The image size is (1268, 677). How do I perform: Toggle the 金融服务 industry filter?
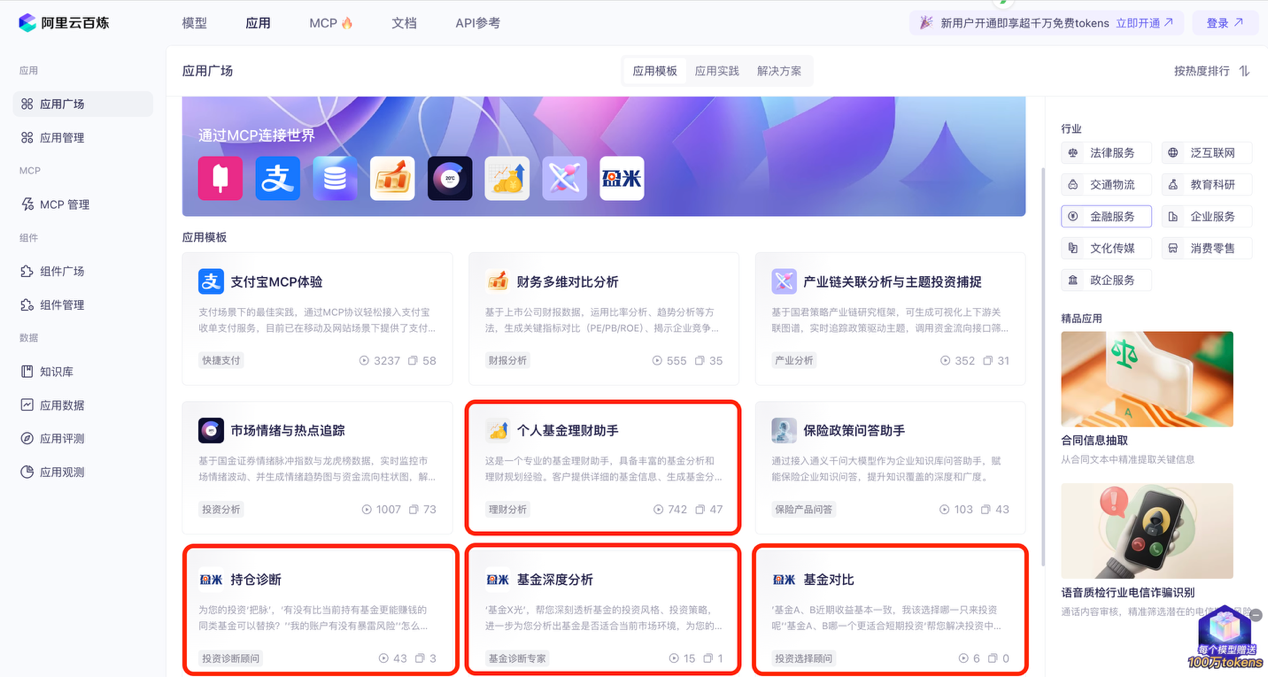click(x=1106, y=217)
